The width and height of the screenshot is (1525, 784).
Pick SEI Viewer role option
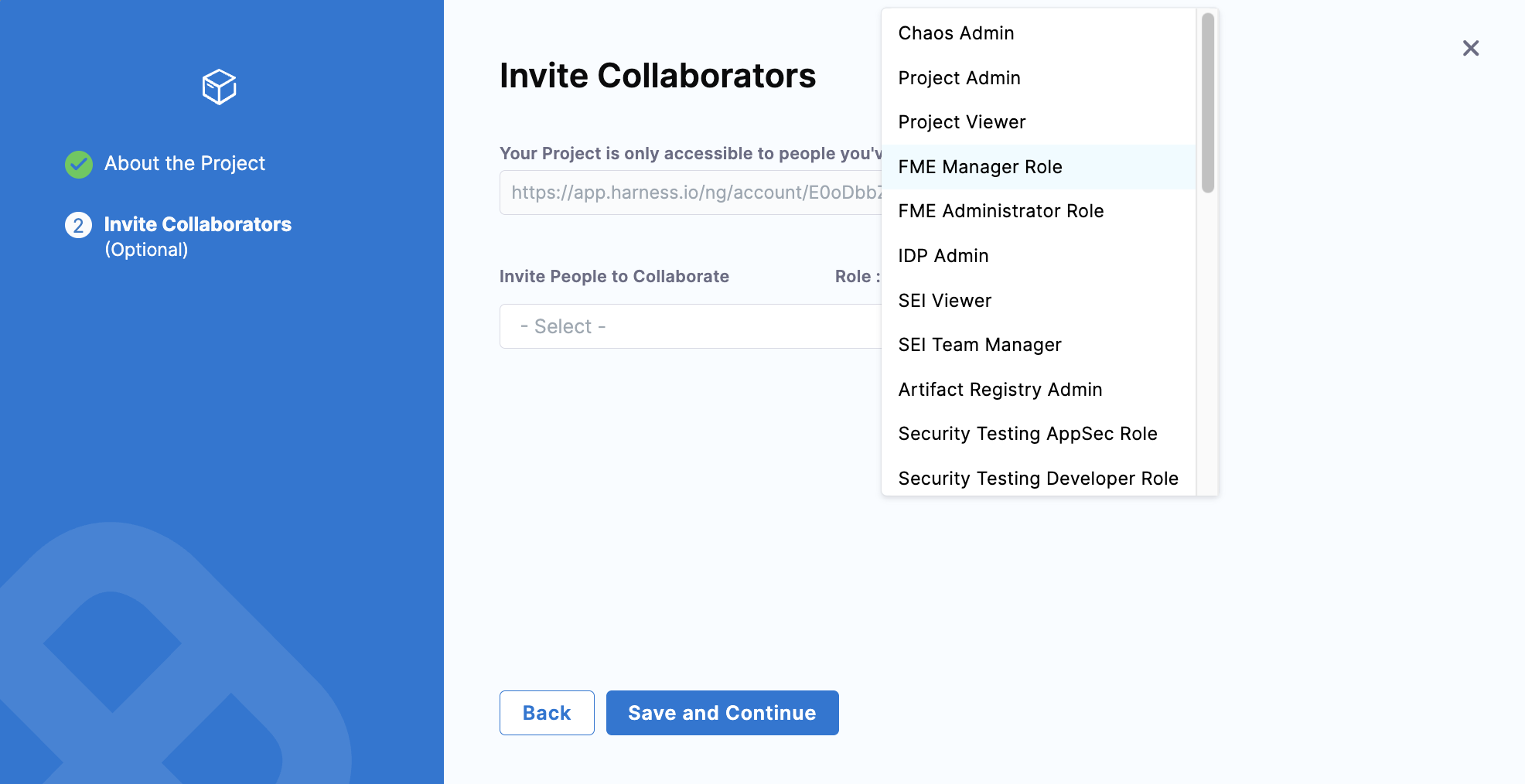coord(944,301)
